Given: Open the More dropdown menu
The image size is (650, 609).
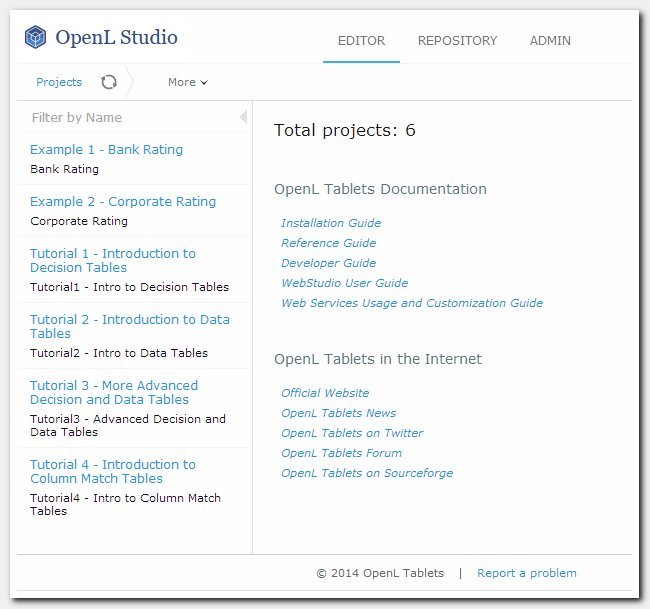Looking at the screenshot, I should [x=188, y=82].
